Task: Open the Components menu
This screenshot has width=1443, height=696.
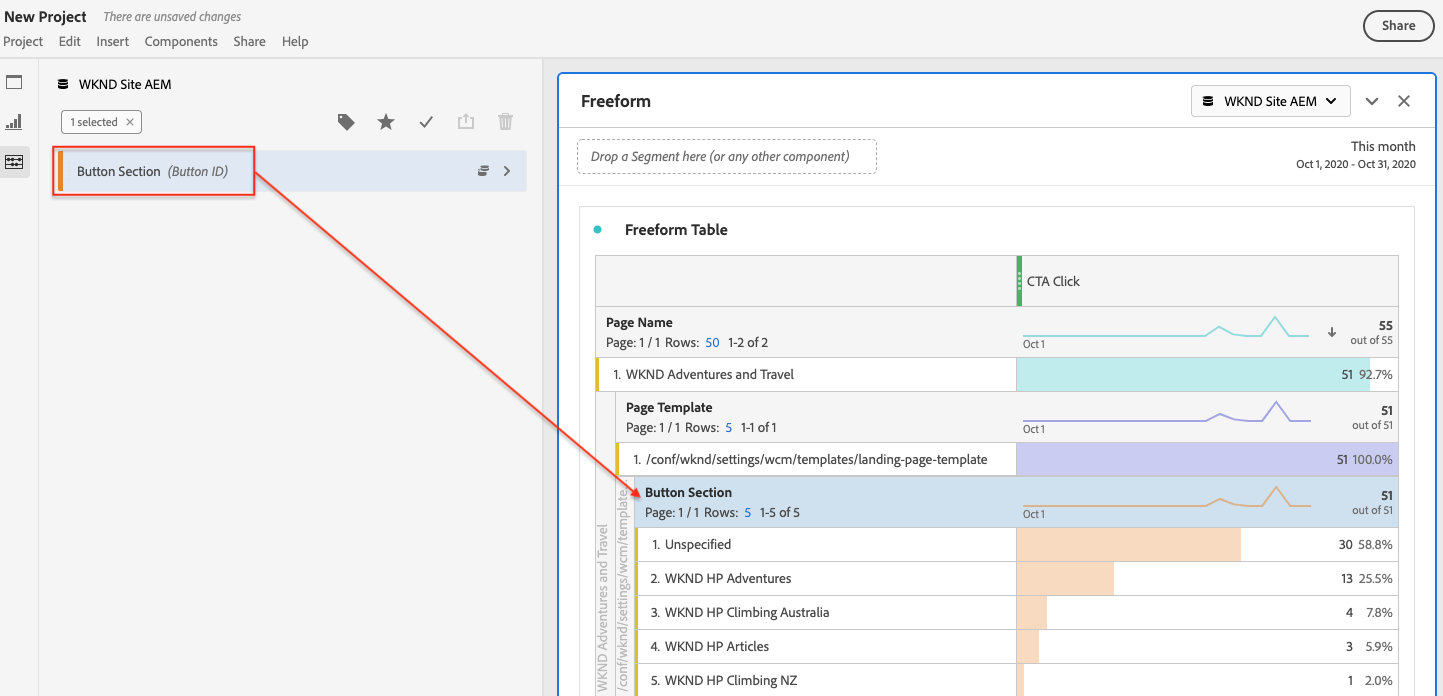Action: (x=181, y=41)
